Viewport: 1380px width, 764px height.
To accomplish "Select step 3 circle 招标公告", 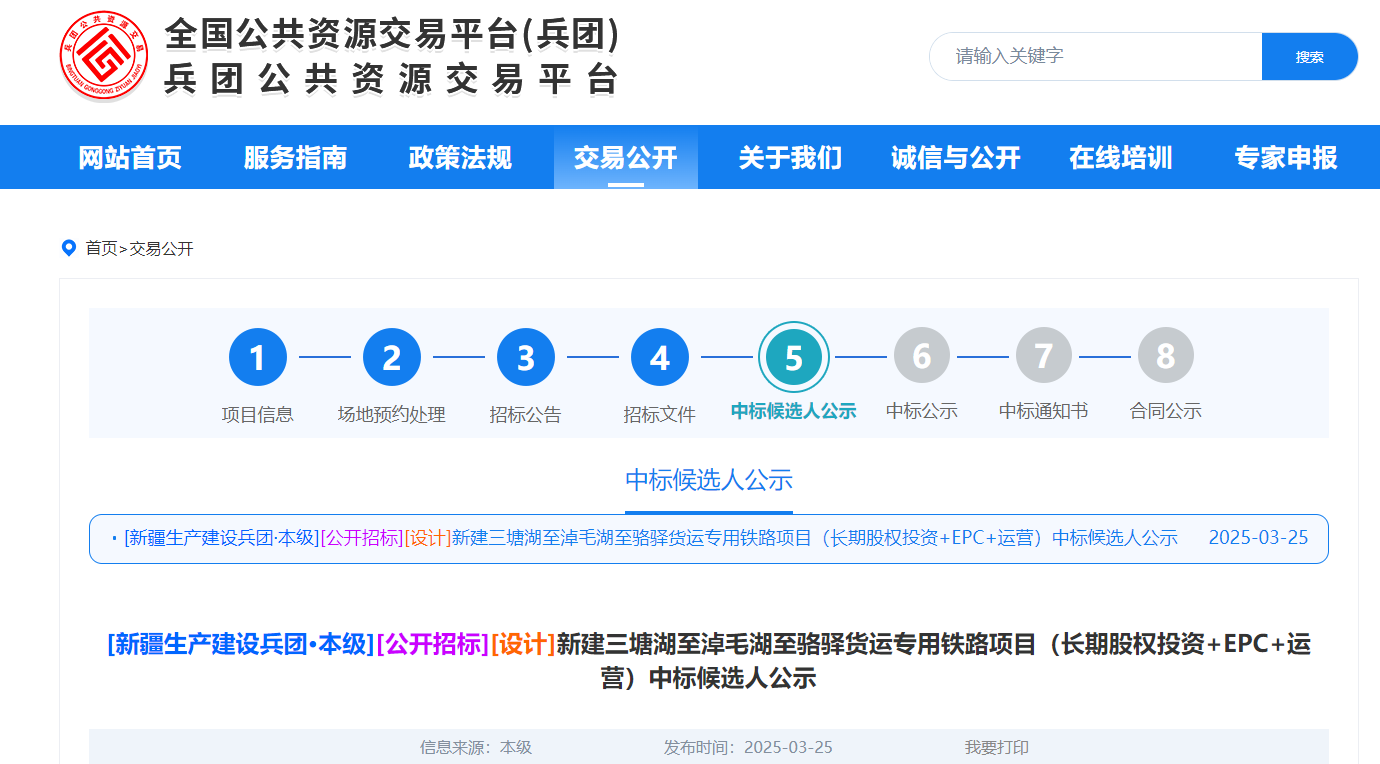I will 526,357.
